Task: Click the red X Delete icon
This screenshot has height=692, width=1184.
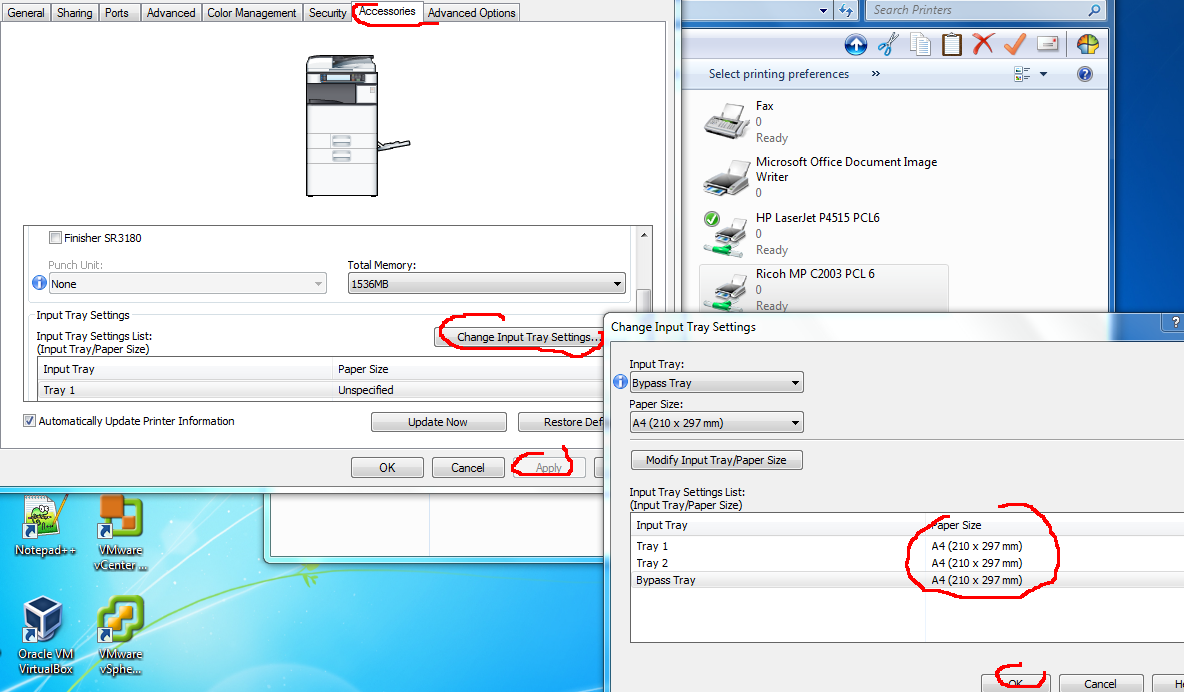Action: (x=982, y=44)
